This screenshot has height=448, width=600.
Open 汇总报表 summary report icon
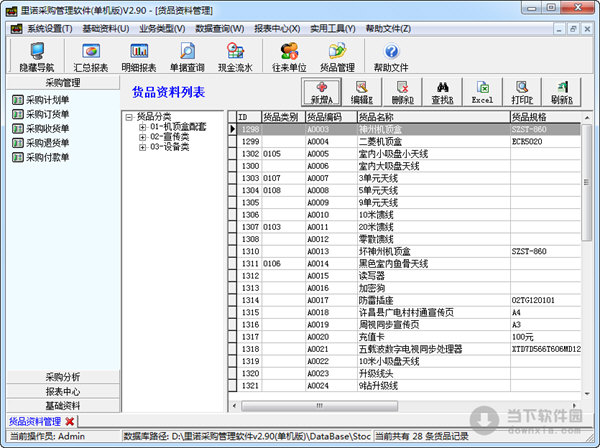point(91,55)
